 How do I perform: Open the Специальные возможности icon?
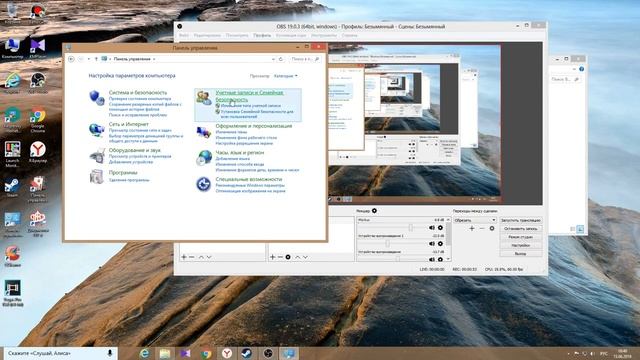click(203, 184)
